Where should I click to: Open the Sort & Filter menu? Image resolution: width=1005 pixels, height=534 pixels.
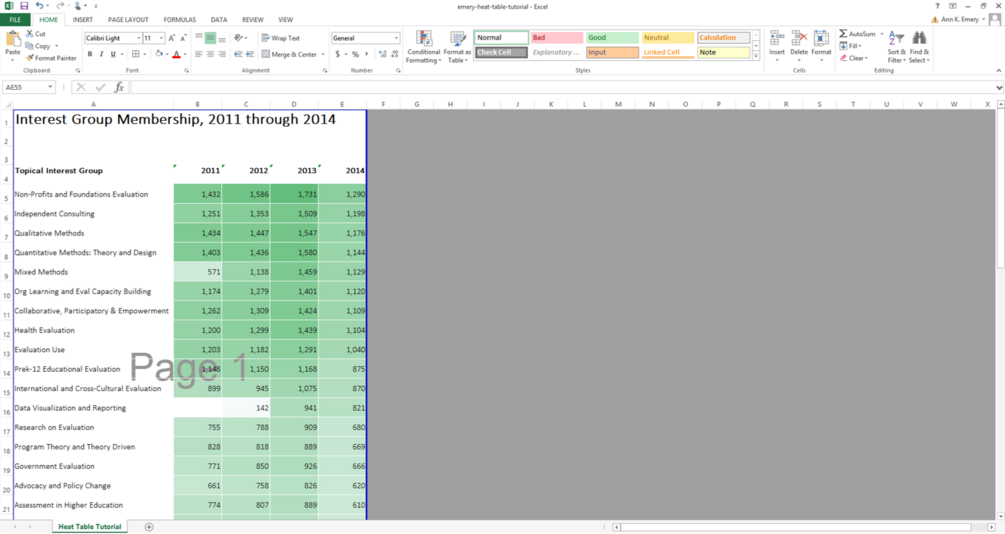(896, 47)
